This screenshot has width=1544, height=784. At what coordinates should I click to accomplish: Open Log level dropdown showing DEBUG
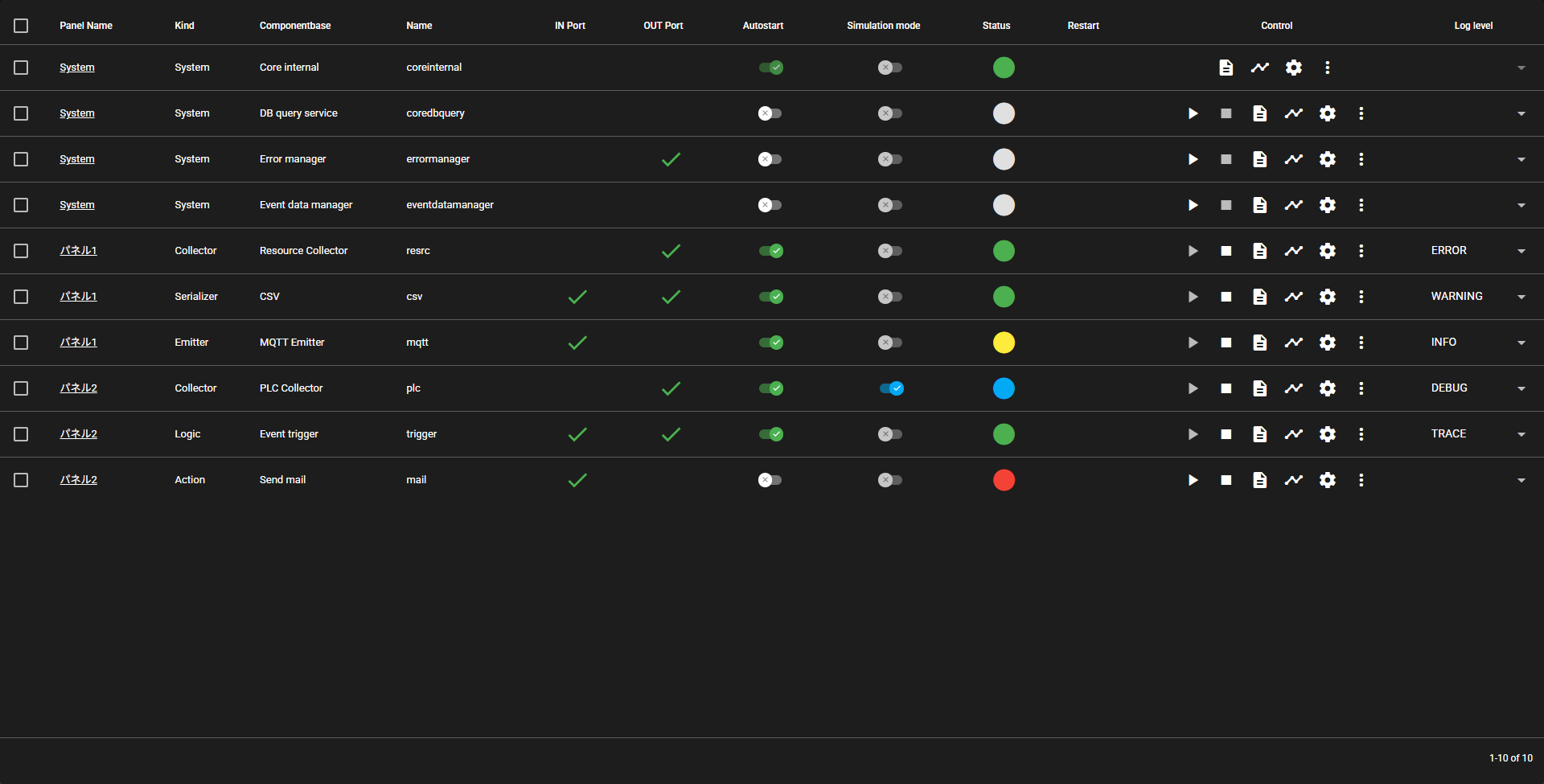(1521, 388)
